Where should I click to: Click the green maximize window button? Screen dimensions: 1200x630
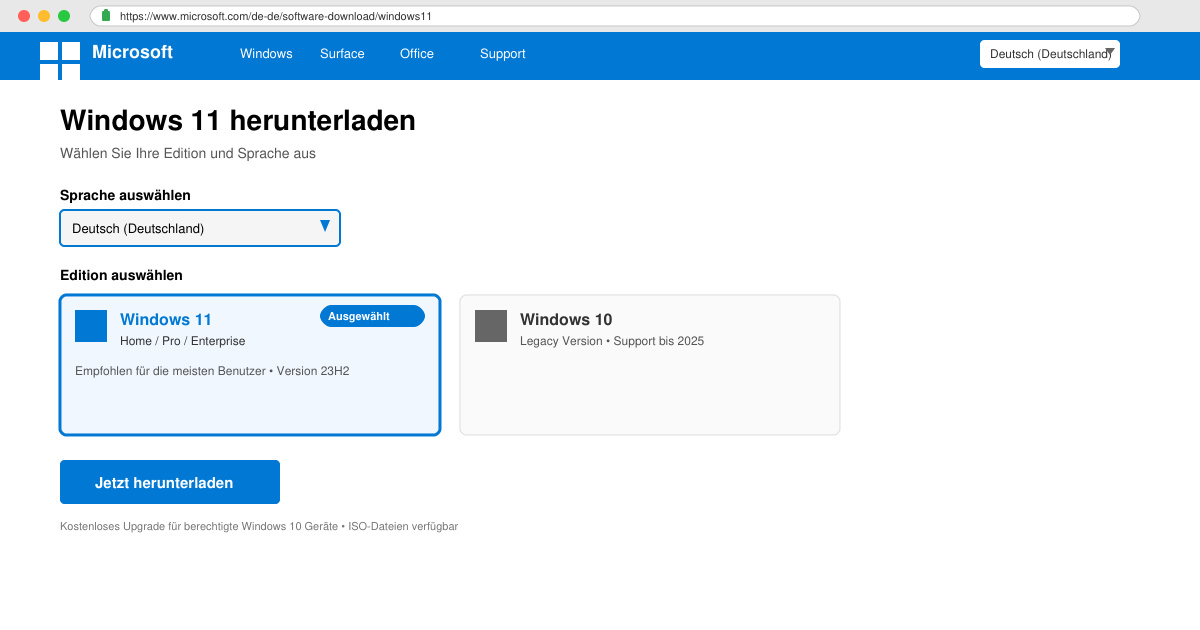coord(64,16)
